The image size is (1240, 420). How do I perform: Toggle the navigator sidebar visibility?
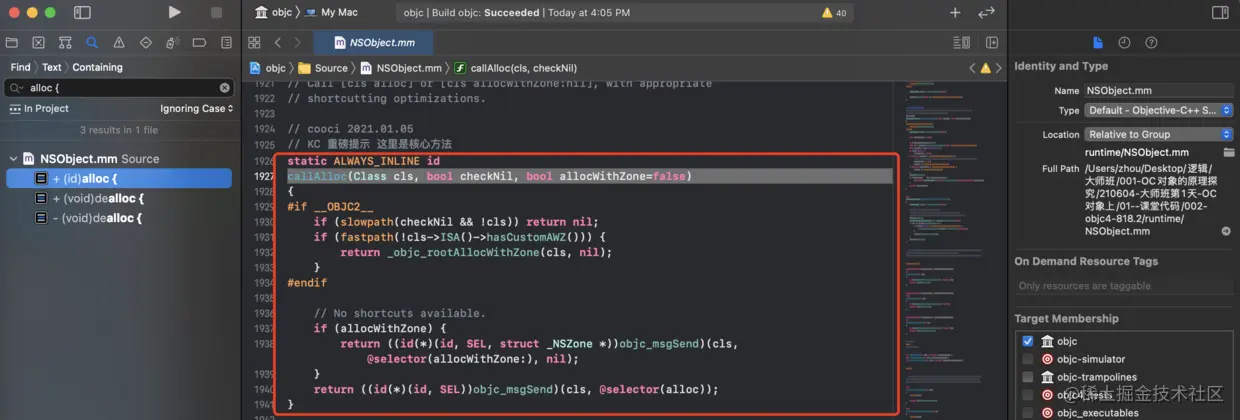[82, 13]
